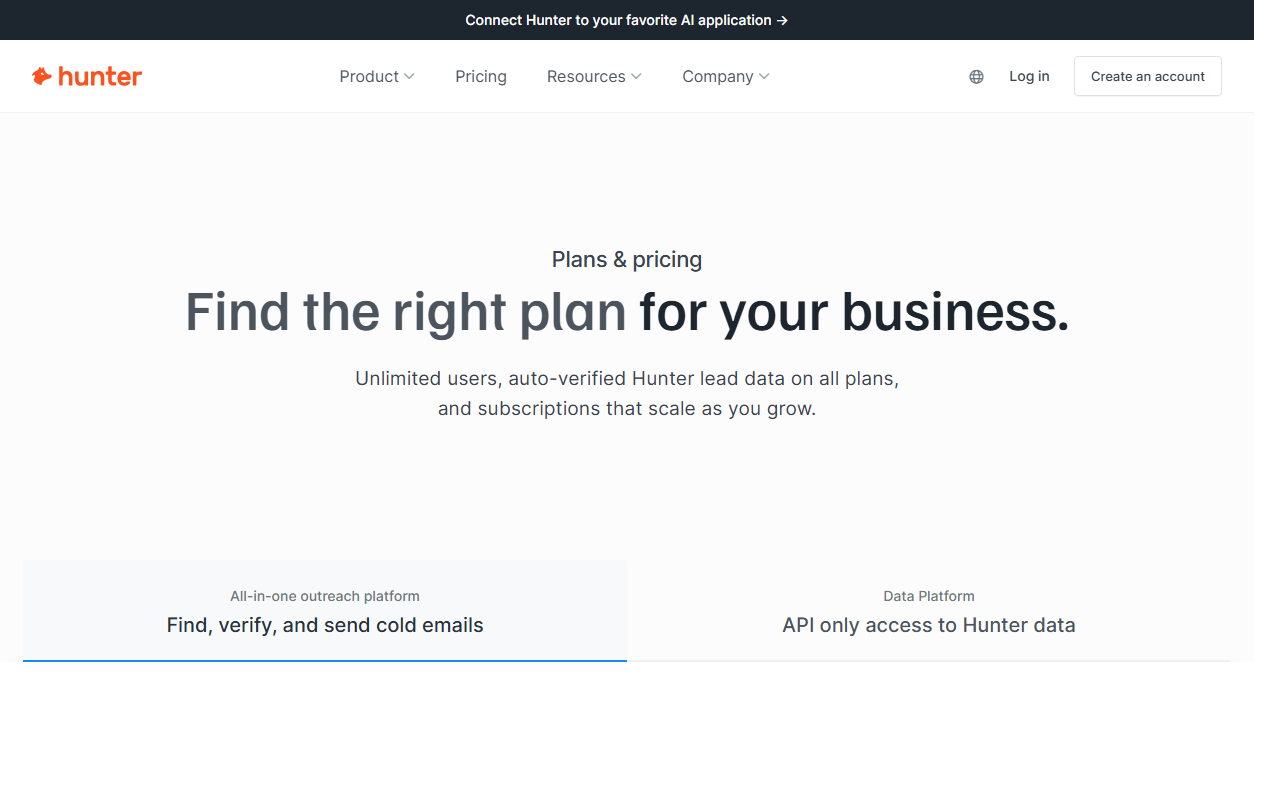
Task: Click the 'Find the right plan' headline
Action: (x=627, y=311)
